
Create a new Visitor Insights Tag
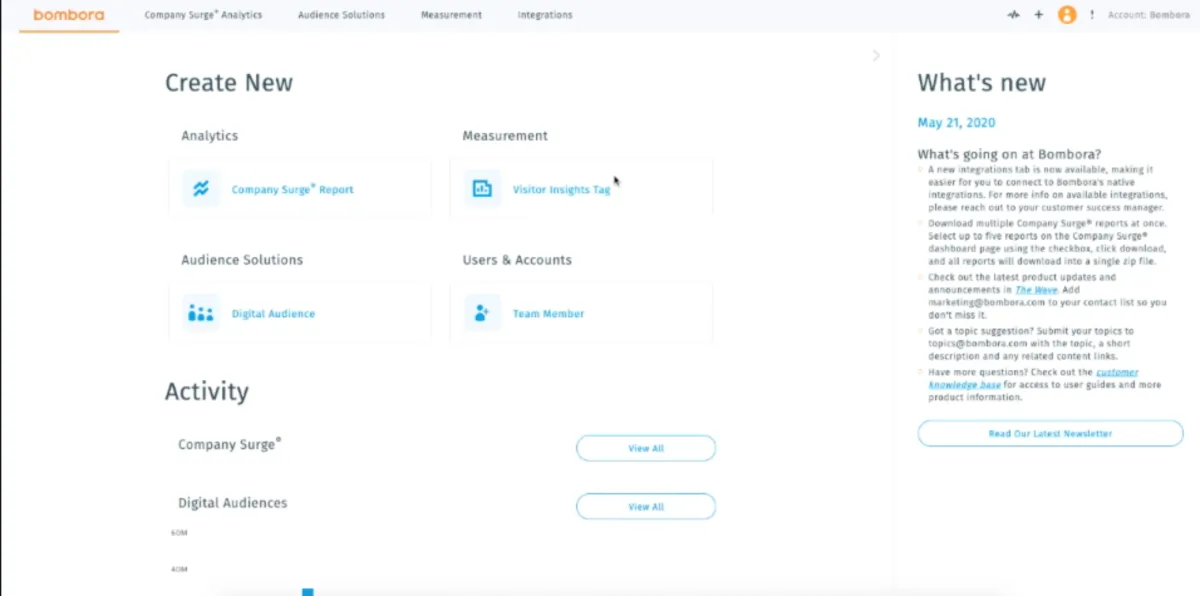561,189
